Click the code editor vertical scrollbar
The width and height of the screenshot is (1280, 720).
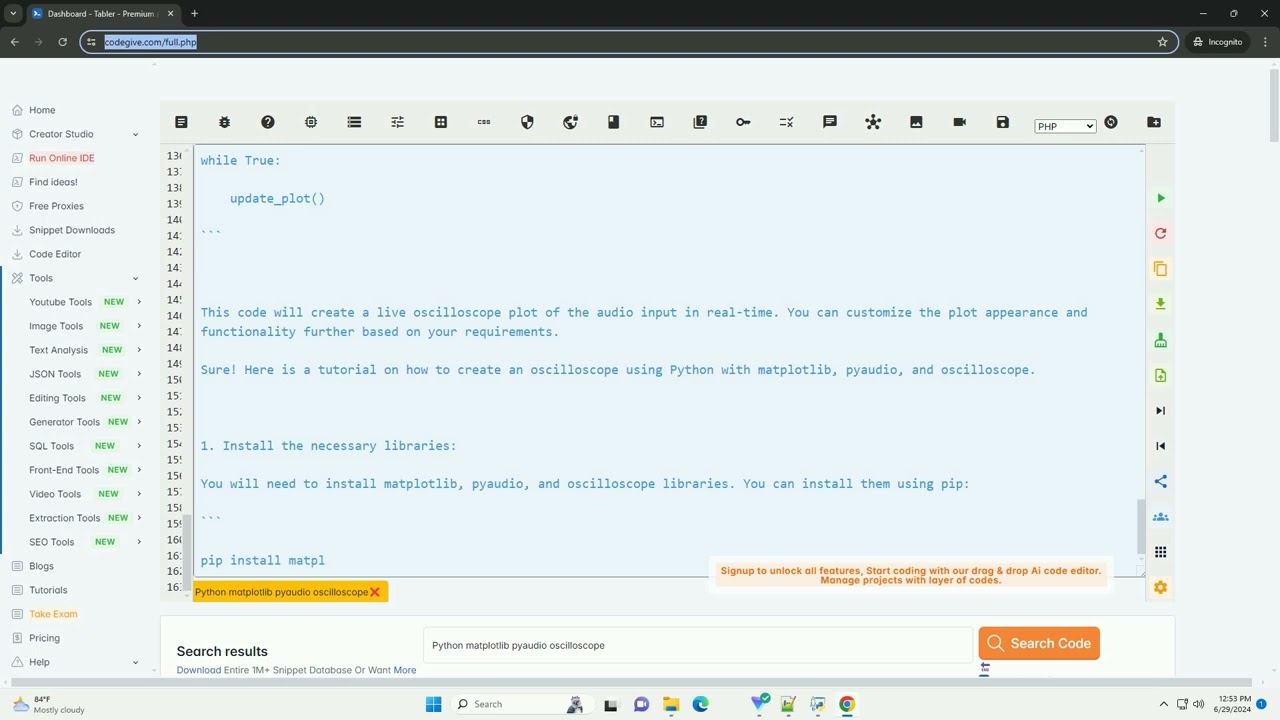click(1140, 525)
